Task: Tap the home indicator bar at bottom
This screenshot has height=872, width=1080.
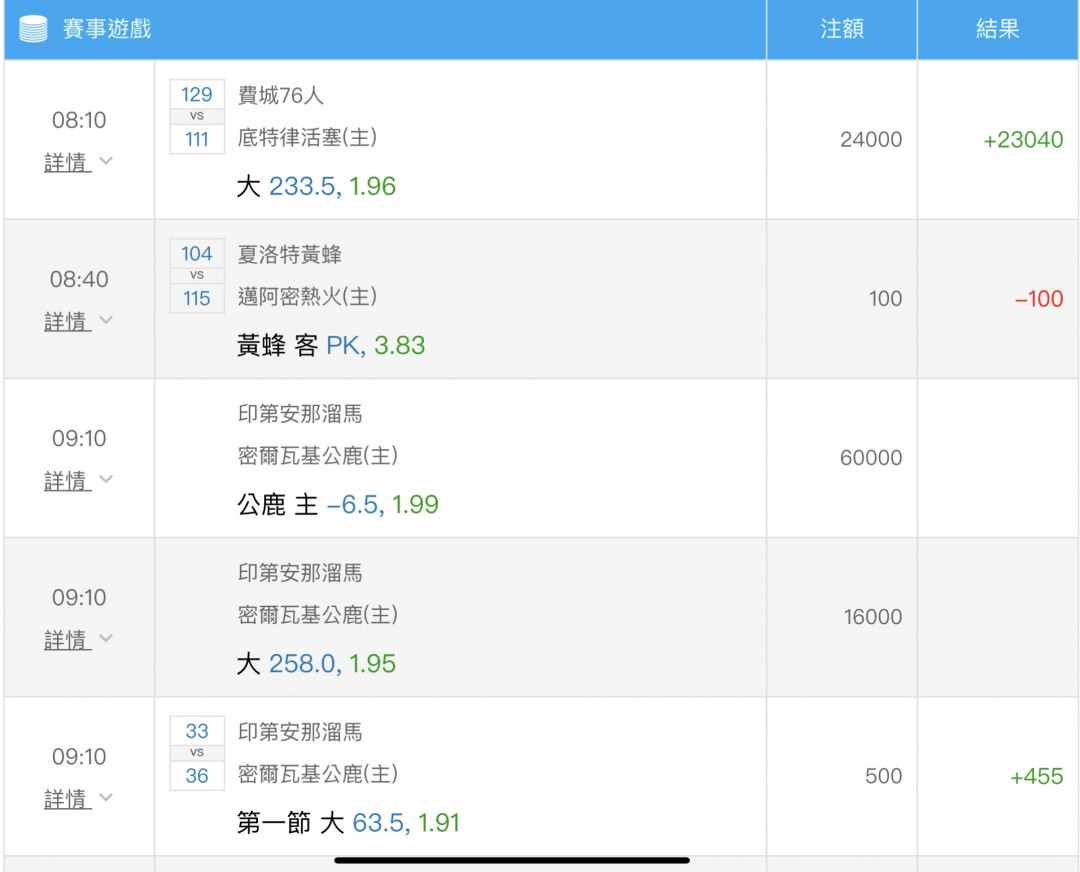Action: [512, 860]
